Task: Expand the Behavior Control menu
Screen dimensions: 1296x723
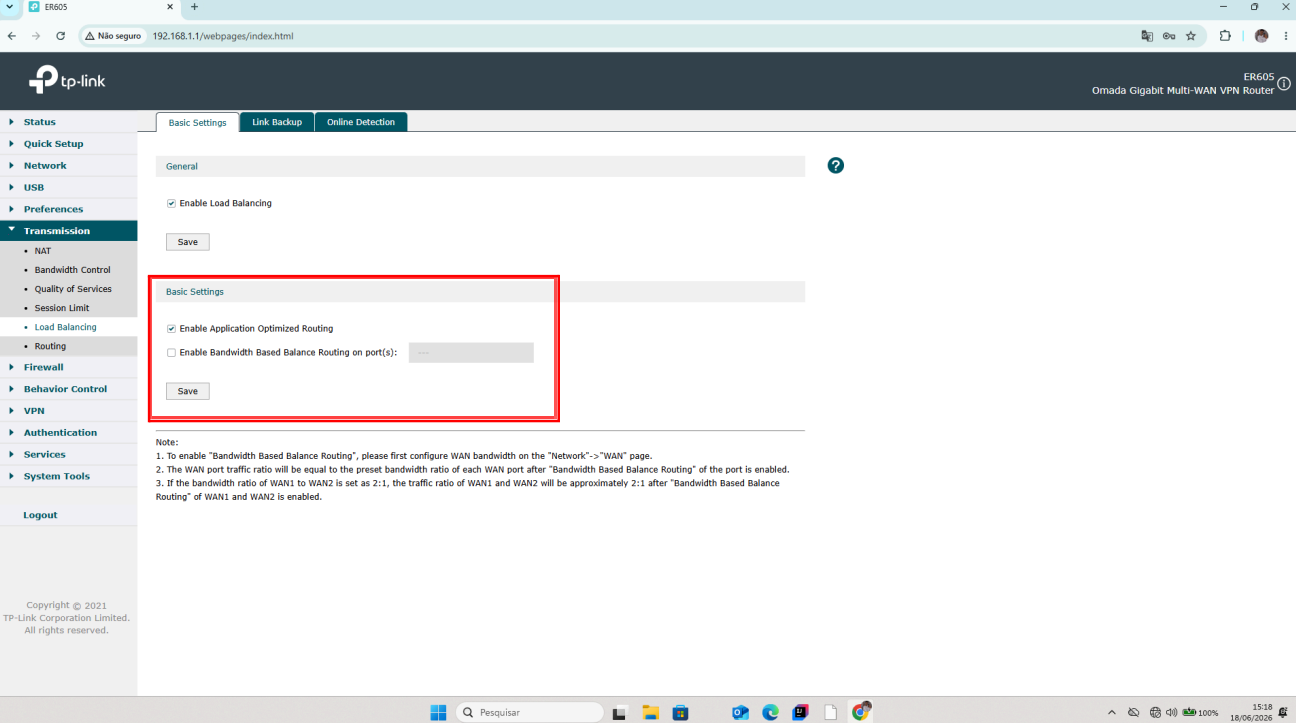Action: (68, 389)
